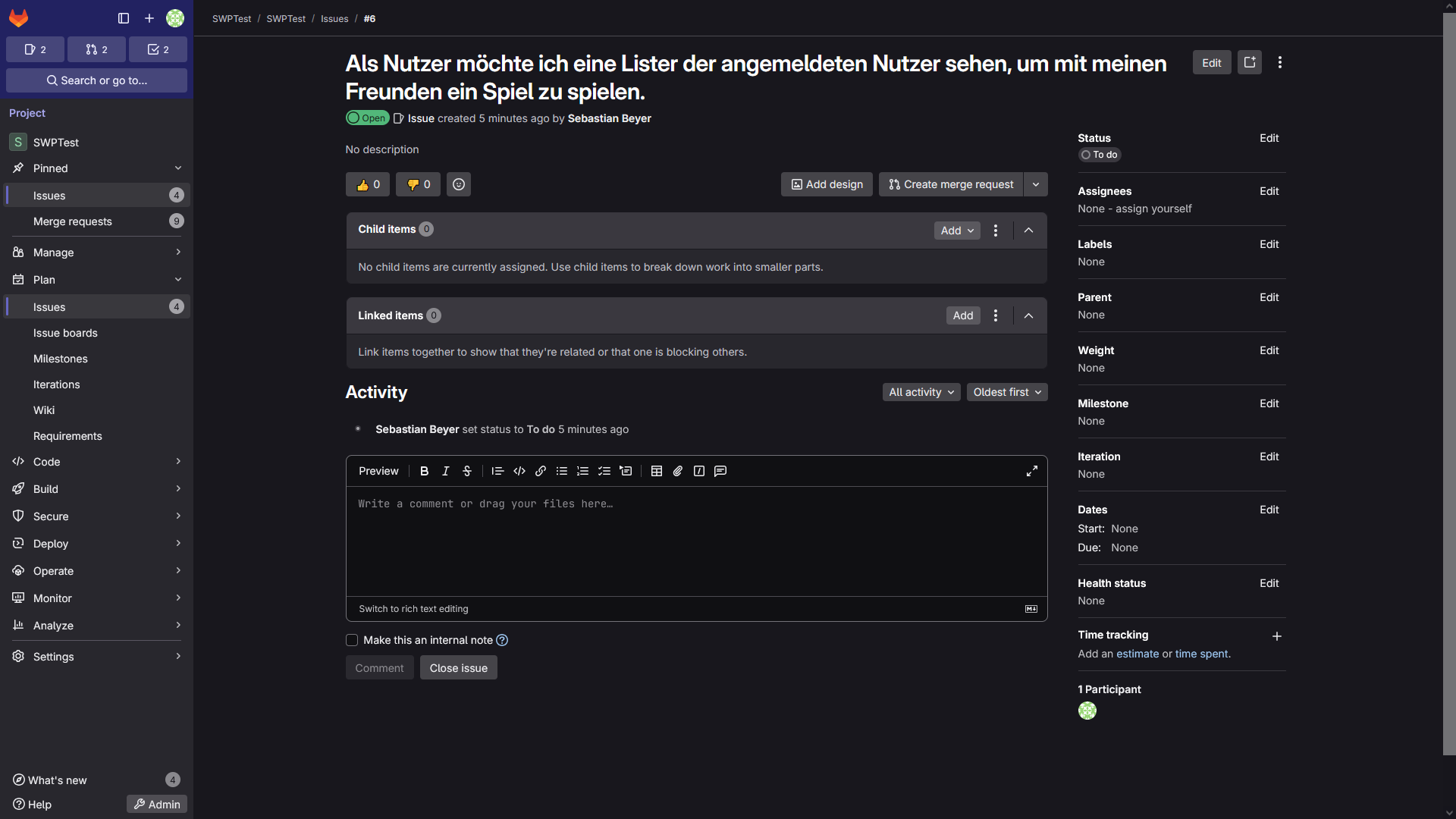The height and width of the screenshot is (819, 1456).
Task: Click in the comment text area
Action: 696,541
